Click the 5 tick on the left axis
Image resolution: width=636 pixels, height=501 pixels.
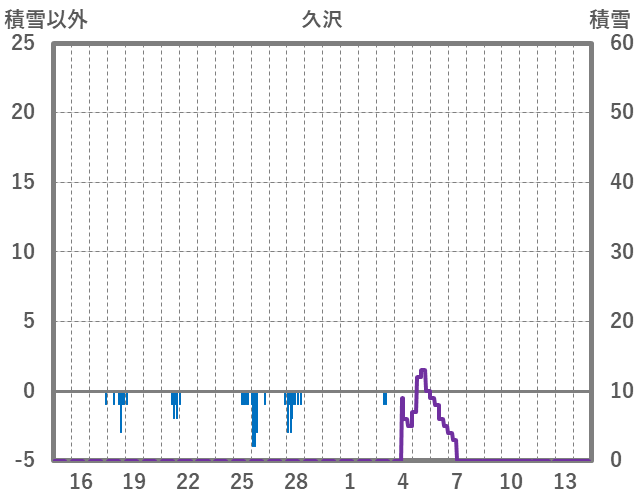point(29,321)
